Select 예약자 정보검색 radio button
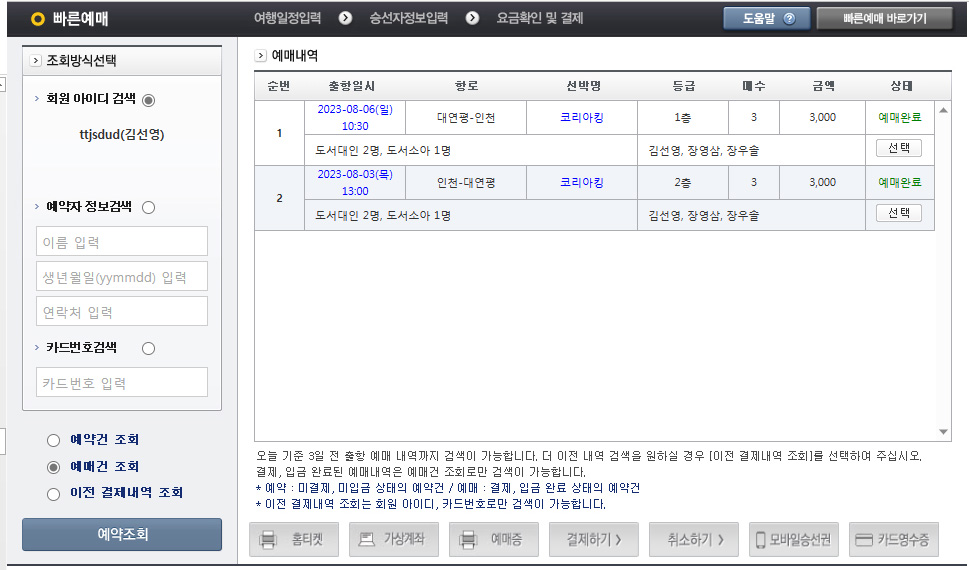This screenshot has height=570, width=969. click(x=149, y=207)
